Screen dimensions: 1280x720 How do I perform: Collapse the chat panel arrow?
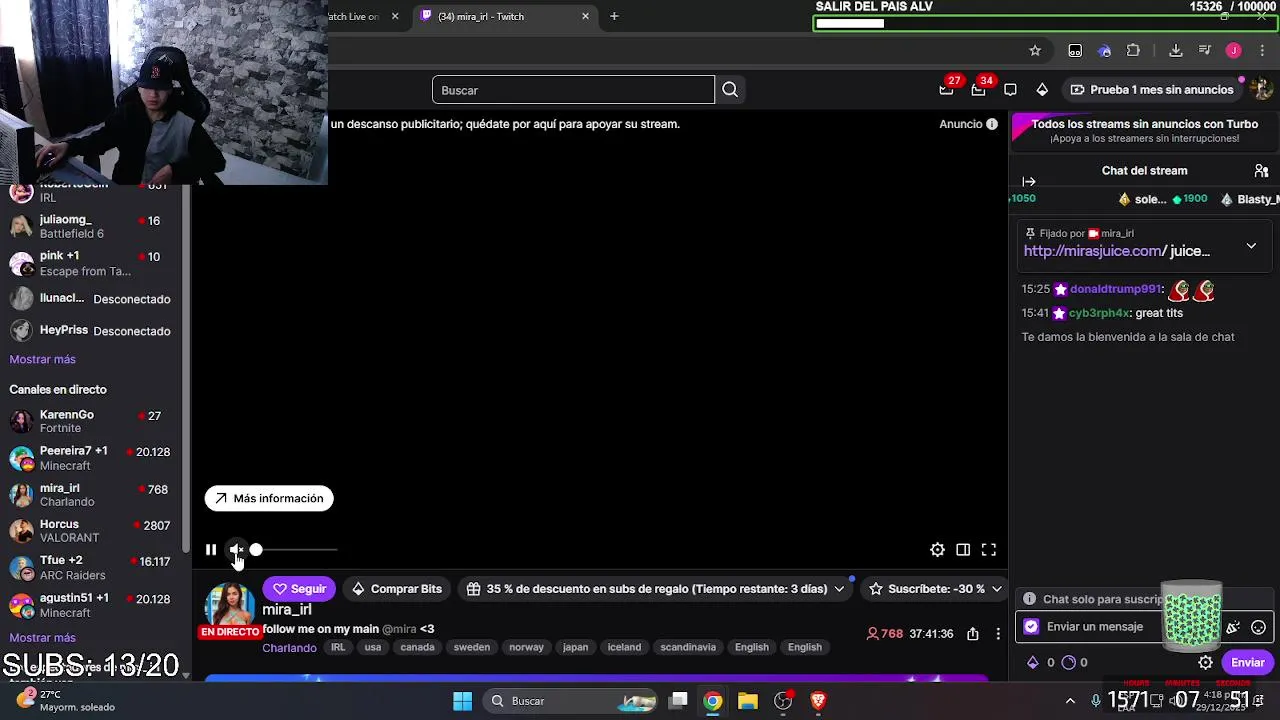point(1029,181)
